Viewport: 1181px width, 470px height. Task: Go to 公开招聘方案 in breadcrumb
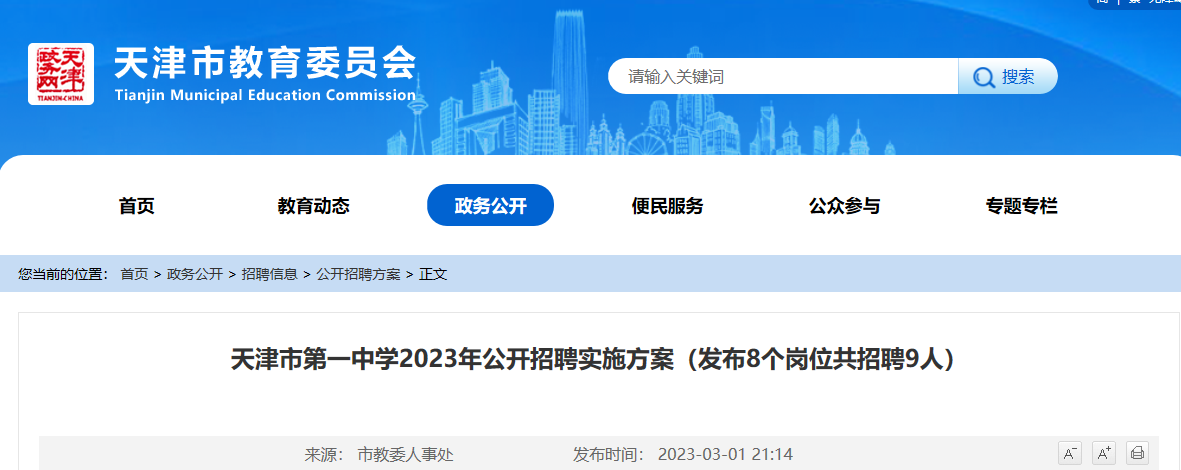point(359,274)
